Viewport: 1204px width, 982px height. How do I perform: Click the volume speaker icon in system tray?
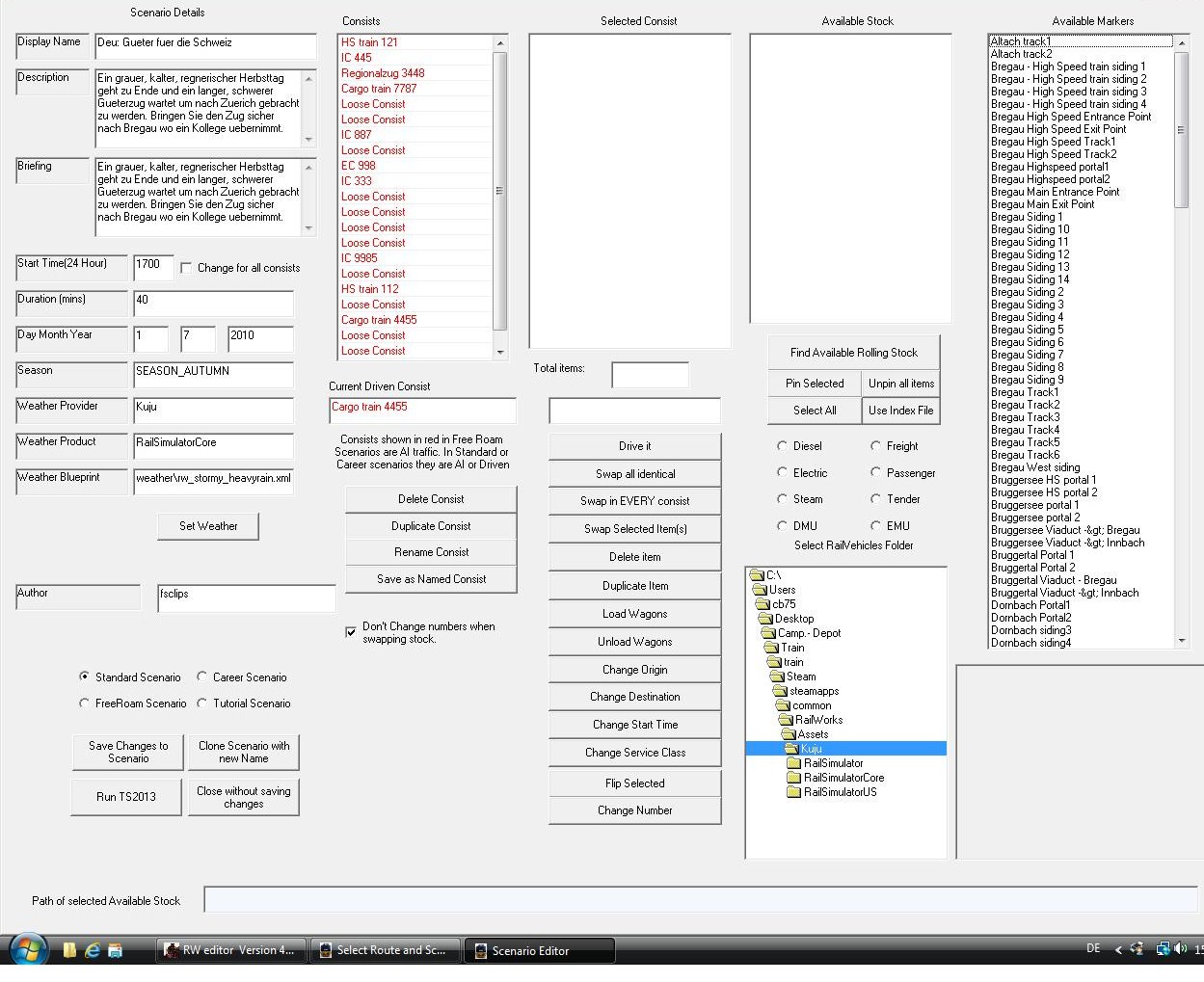coord(1180,949)
